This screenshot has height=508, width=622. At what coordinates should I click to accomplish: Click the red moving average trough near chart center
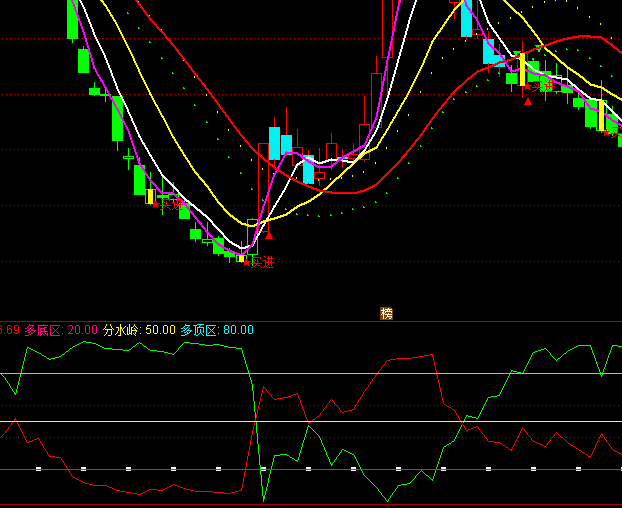point(345,192)
